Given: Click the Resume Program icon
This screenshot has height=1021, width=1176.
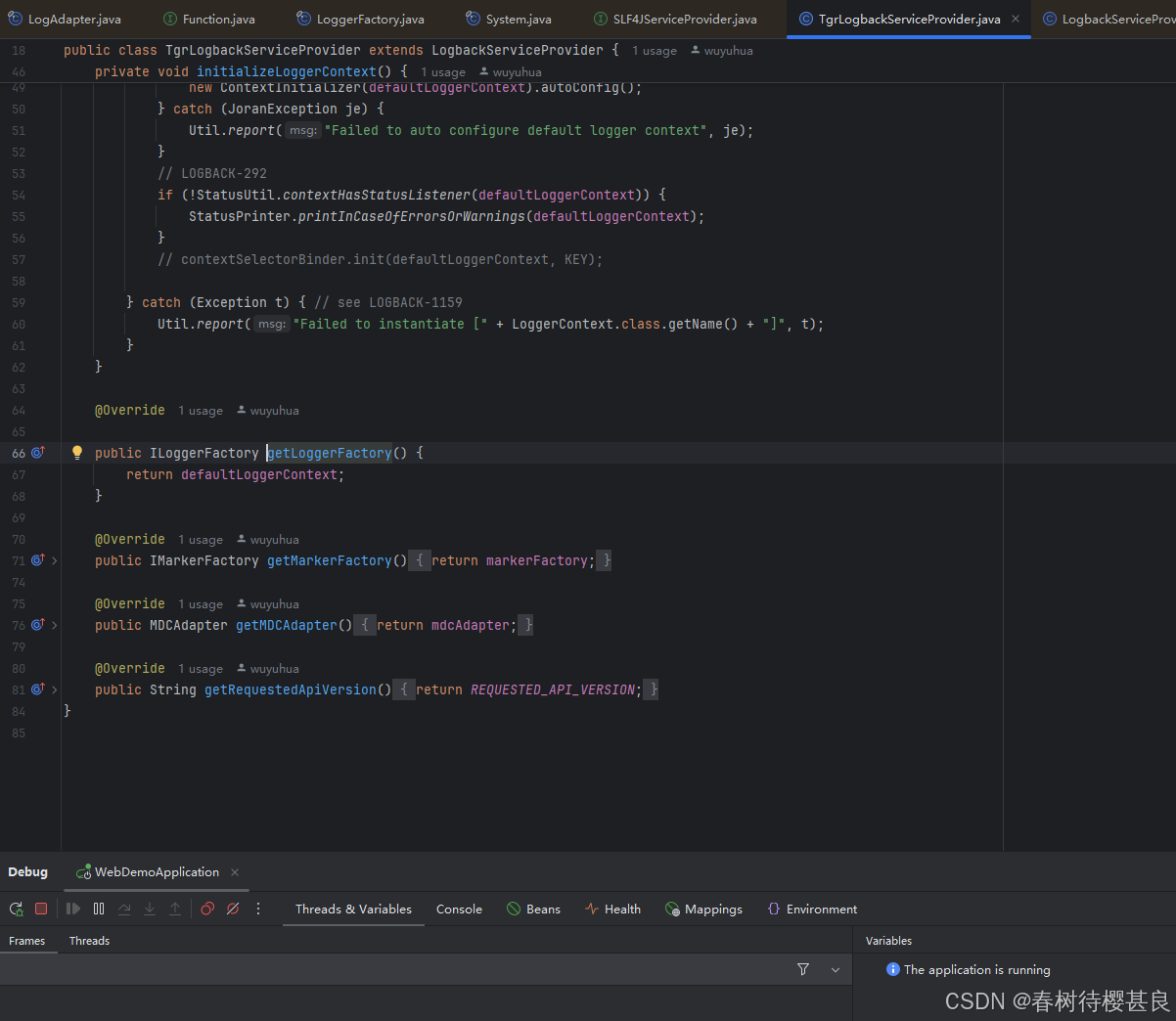Looking at the screenshot, I should click(73, 909).
